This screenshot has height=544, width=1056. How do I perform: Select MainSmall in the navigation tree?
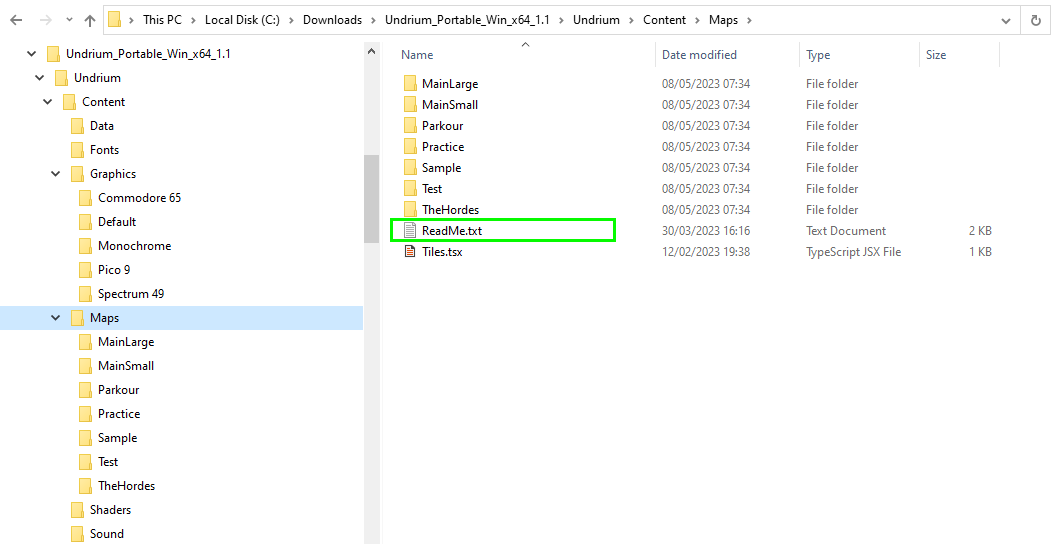(126, 366)
